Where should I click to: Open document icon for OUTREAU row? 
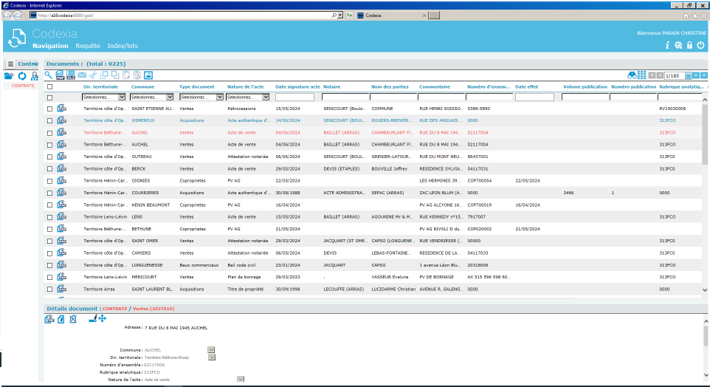coord(62,156)
